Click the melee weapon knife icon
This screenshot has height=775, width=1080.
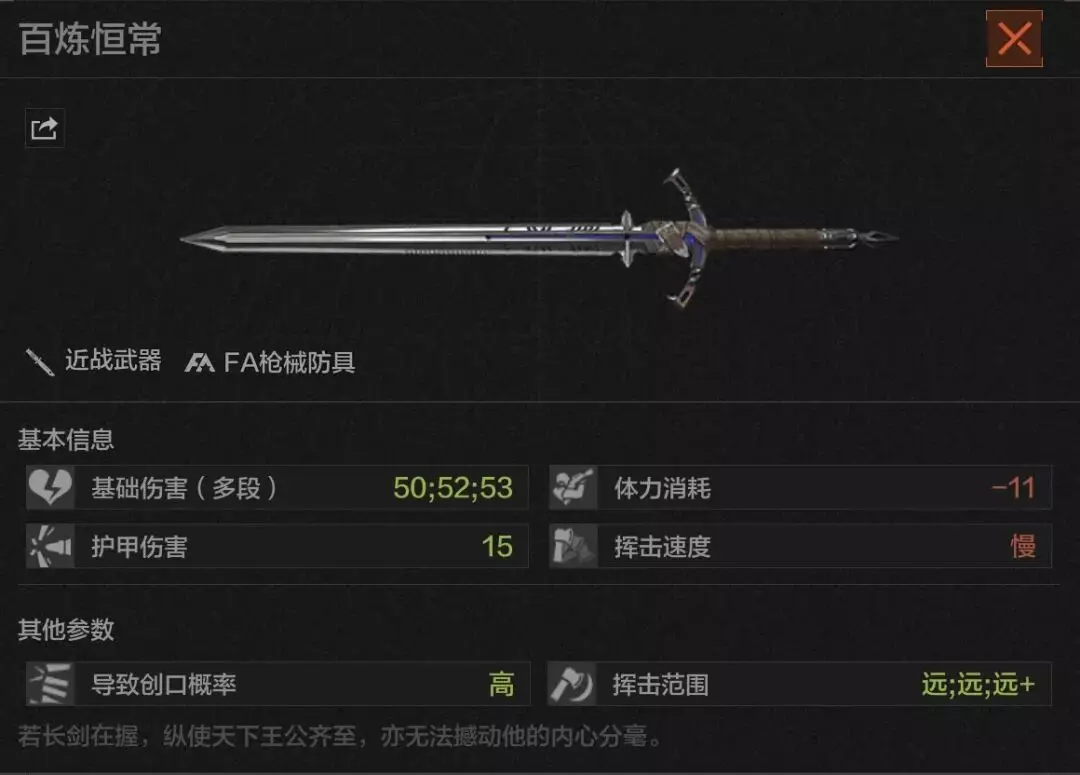coord(39,362)
